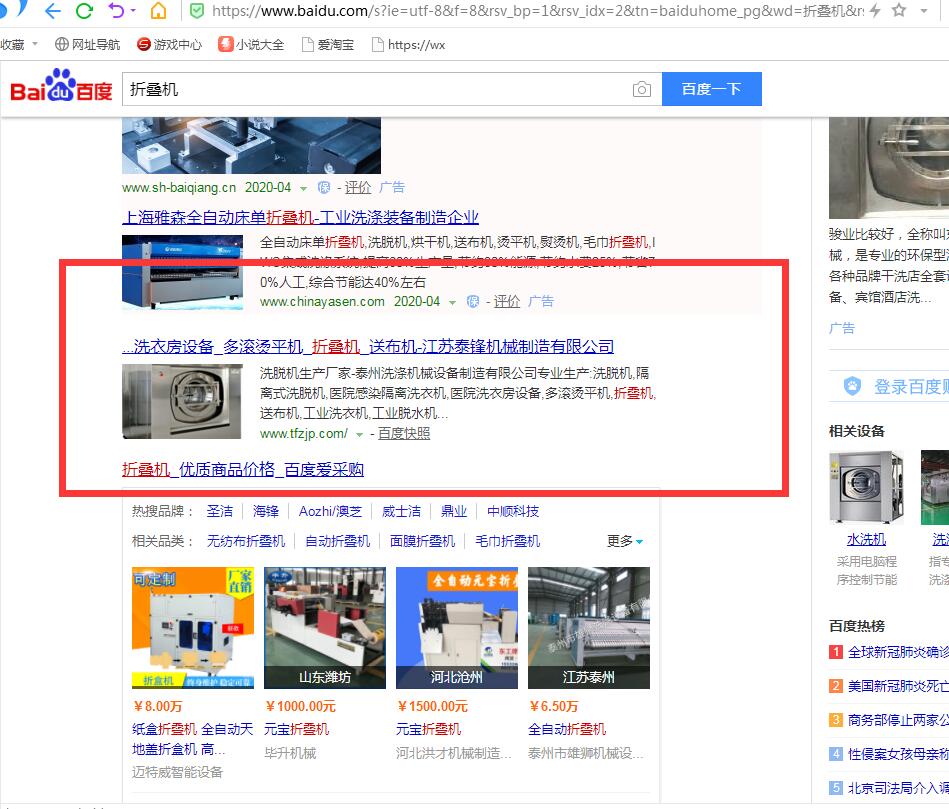Open hot topic 美国新冠肺炎死亡
The width and height of the screenshot is (949, 809).
[898, 686]
